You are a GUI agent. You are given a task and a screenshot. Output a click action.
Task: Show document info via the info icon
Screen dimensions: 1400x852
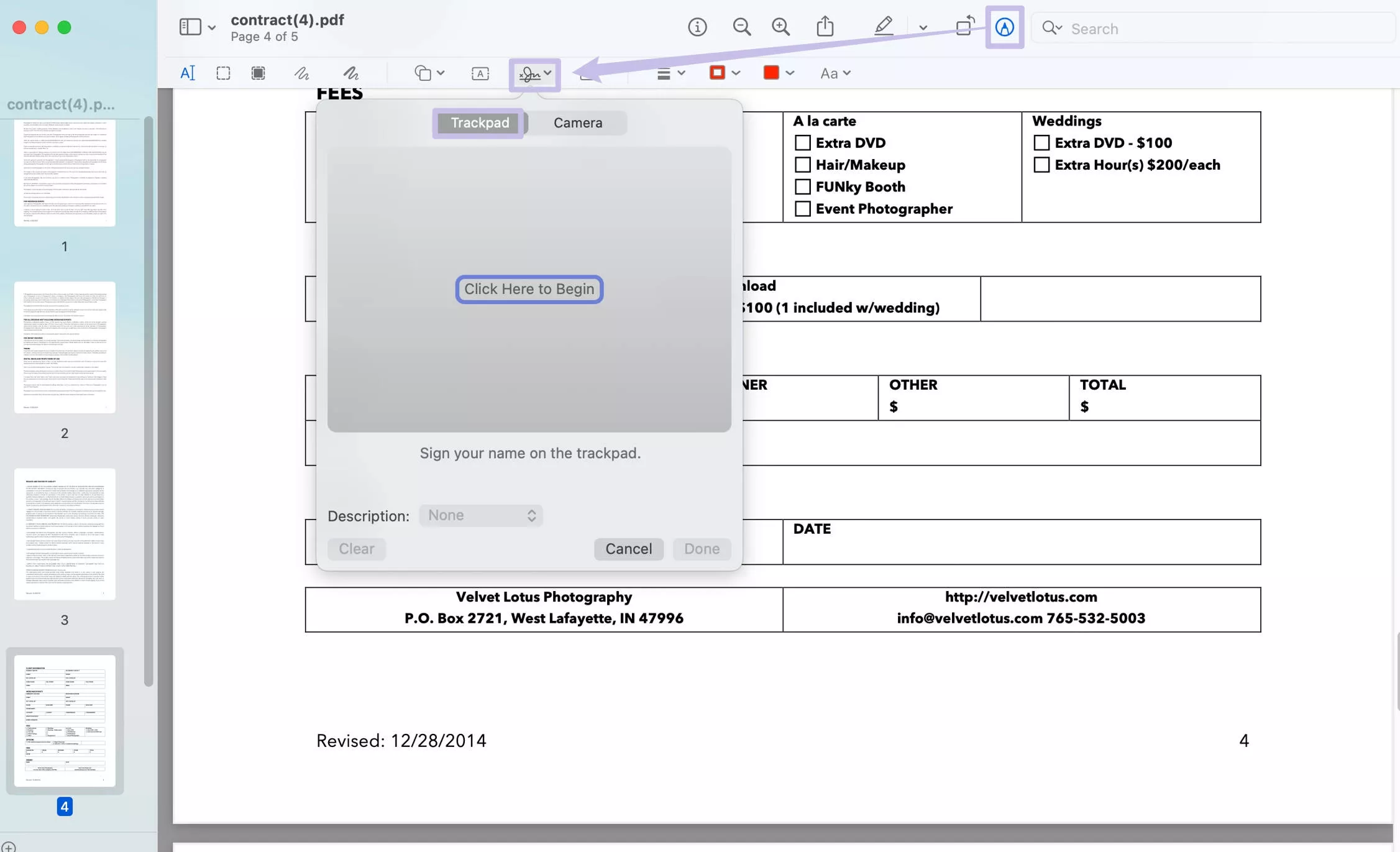tap(697, 27)
